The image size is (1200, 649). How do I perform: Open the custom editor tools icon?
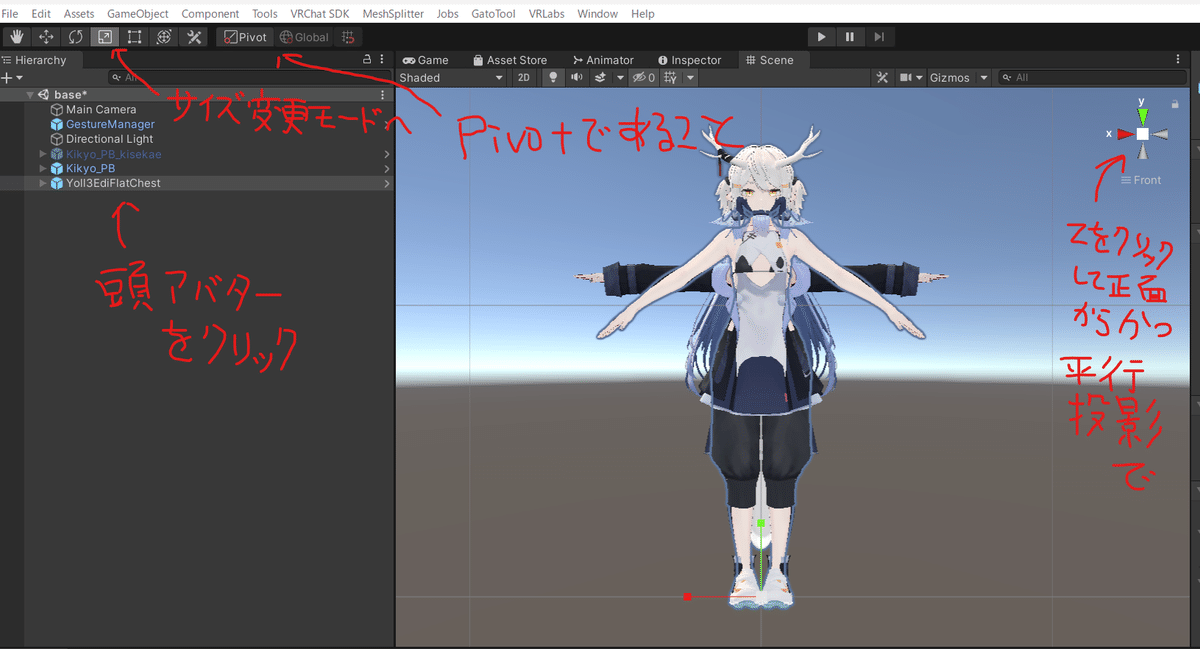[x=195, y=37]
